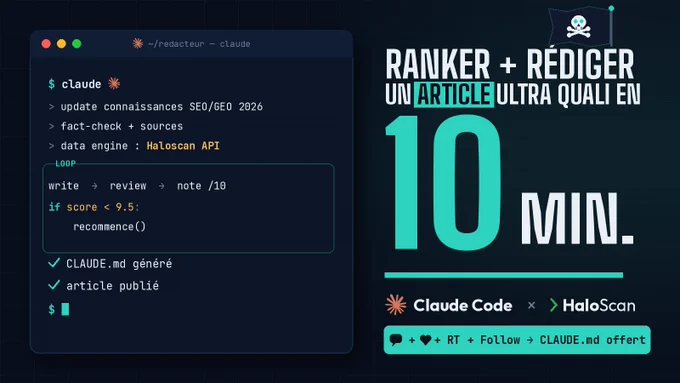The height and width of the screenshot is (383, 680).
Task: Click the green chevron HaloScan logo
Action: (553, 305)
